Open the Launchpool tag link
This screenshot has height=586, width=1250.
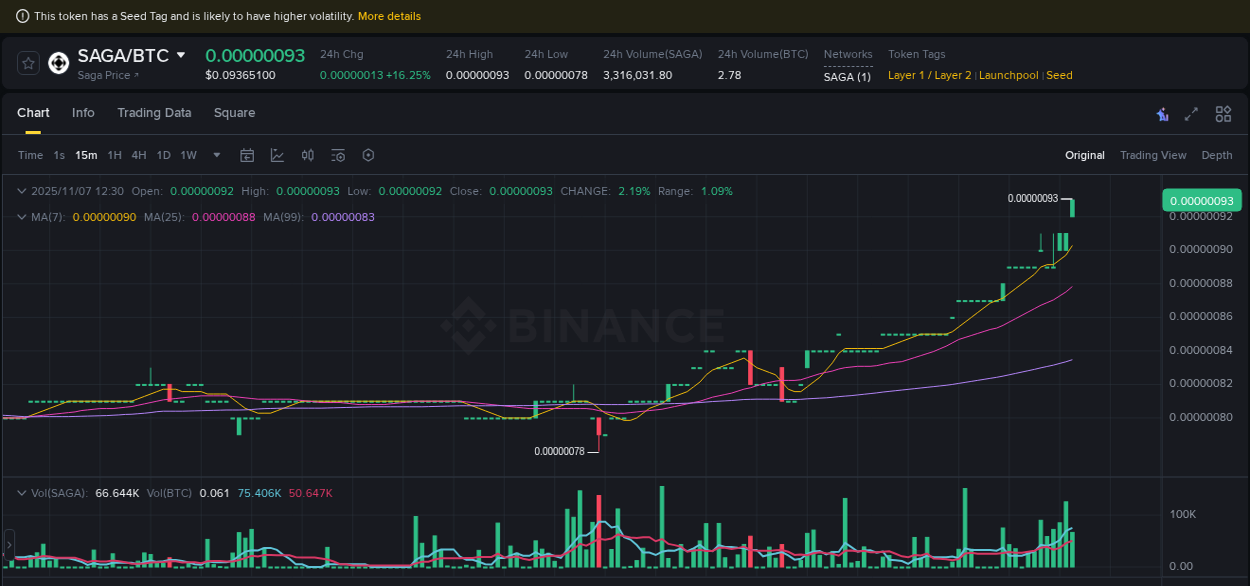pos(1008,75)
